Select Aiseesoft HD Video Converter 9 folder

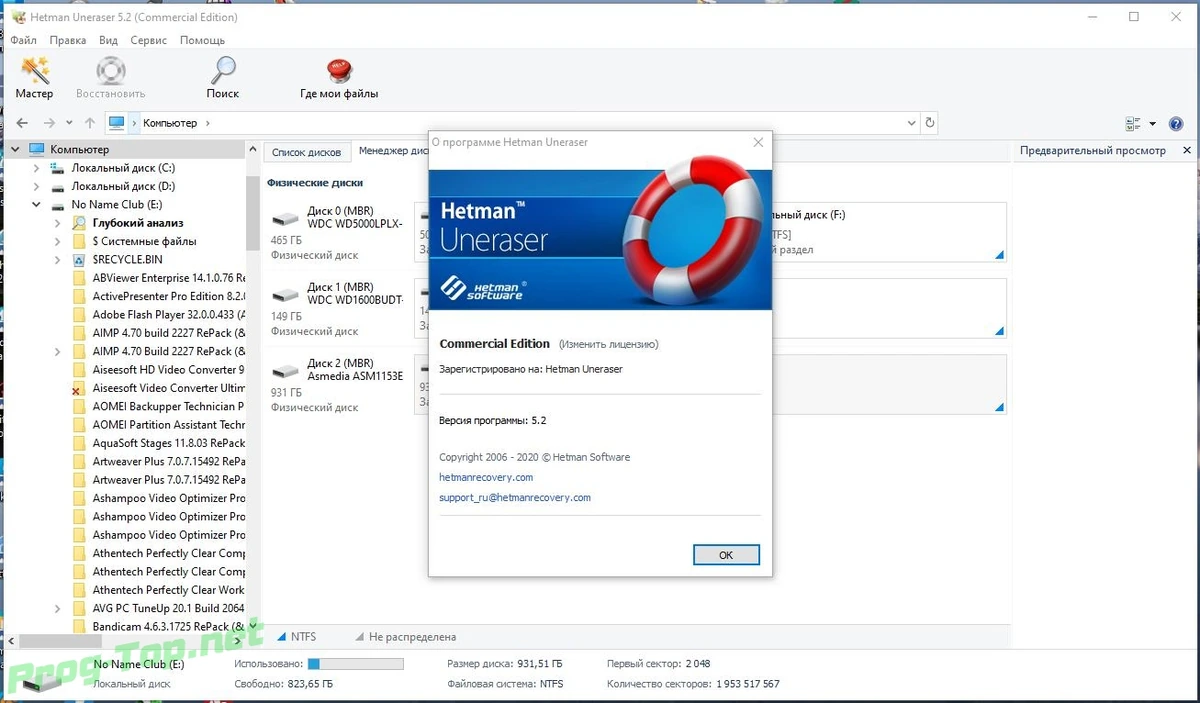click(x=169, y=370)
